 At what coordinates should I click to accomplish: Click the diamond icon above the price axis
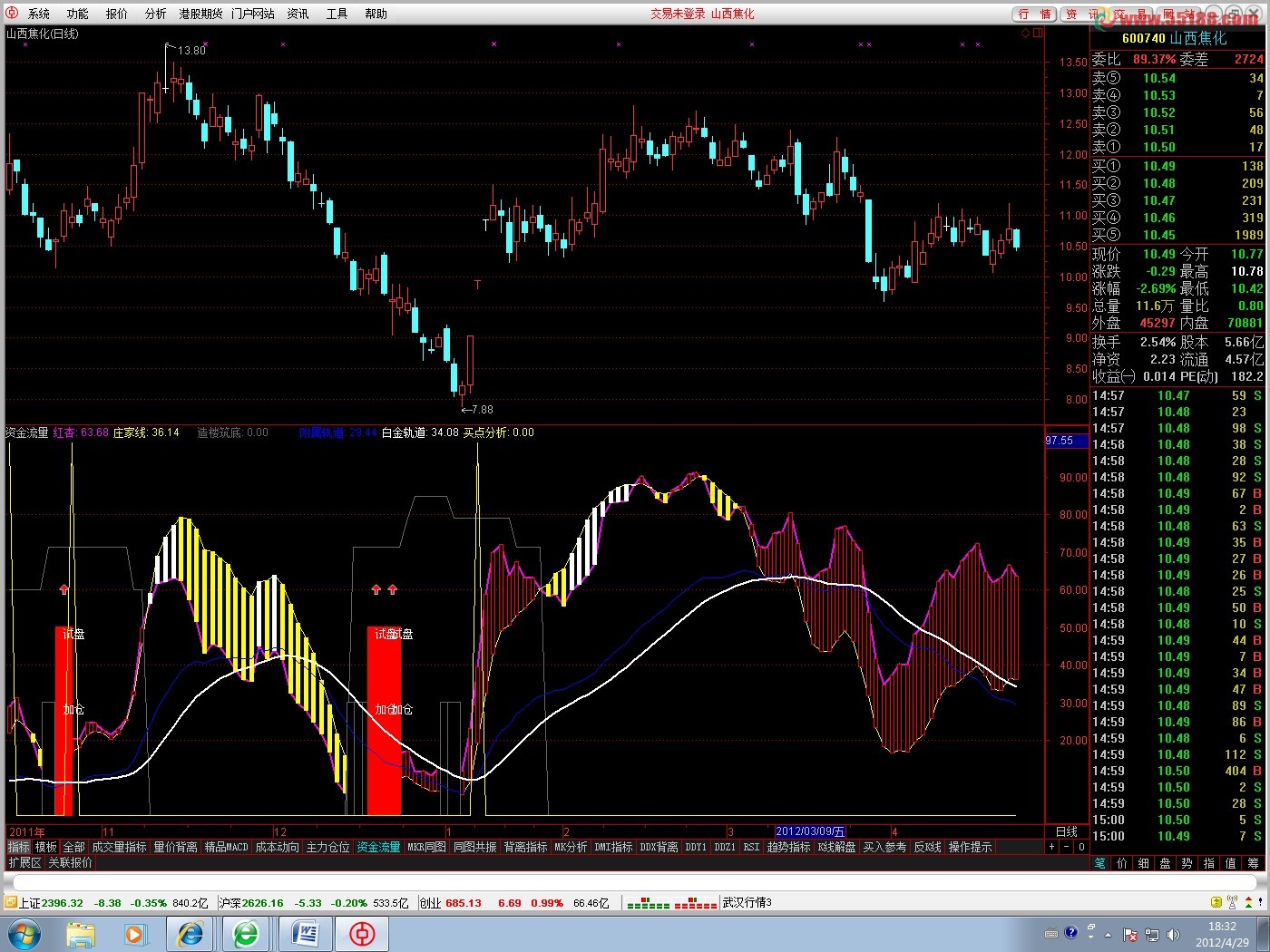1026,33
